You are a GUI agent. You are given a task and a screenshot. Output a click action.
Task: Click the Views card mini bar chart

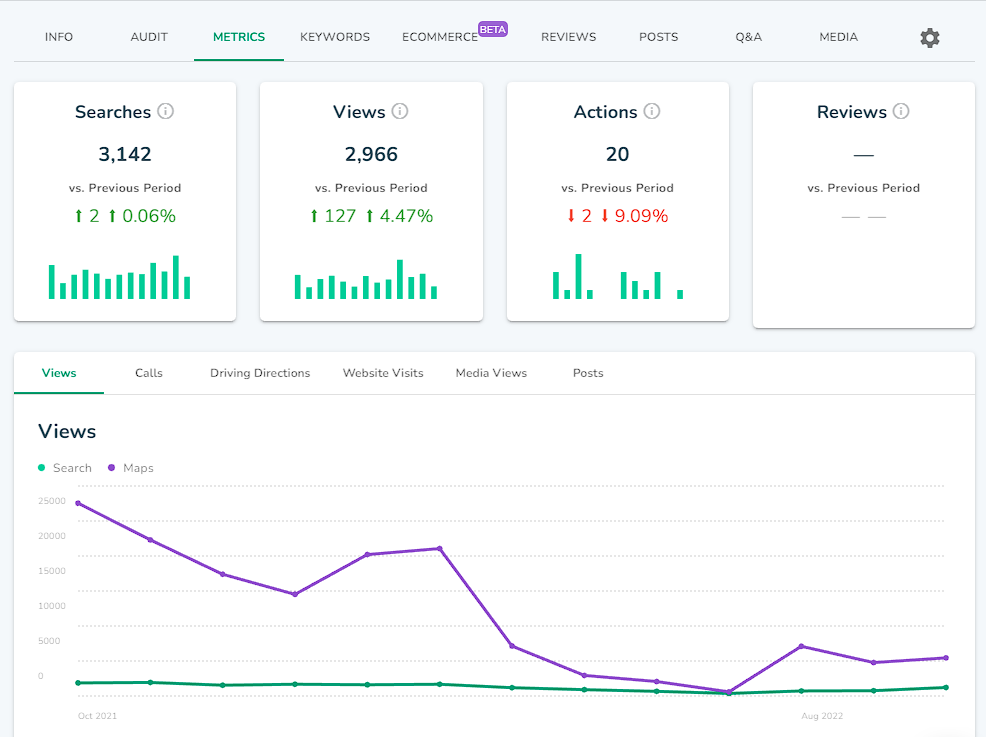pyautogui.click(x=366, y=279)
